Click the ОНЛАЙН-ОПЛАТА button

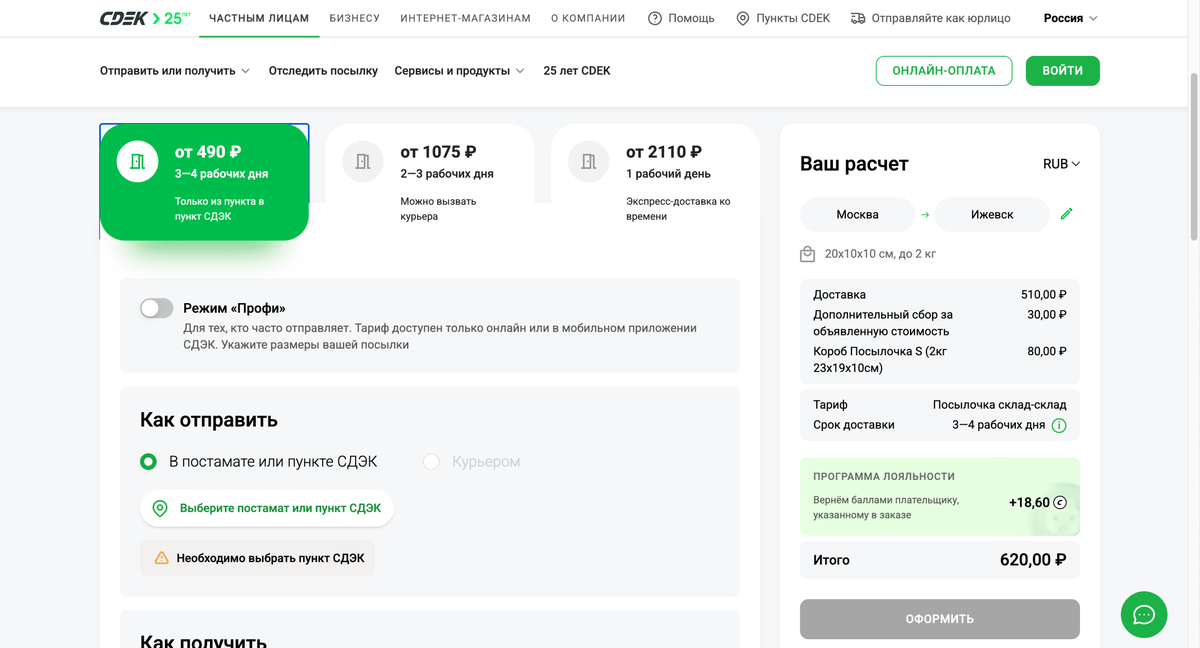pyautogui.click(x=944, y=71)
